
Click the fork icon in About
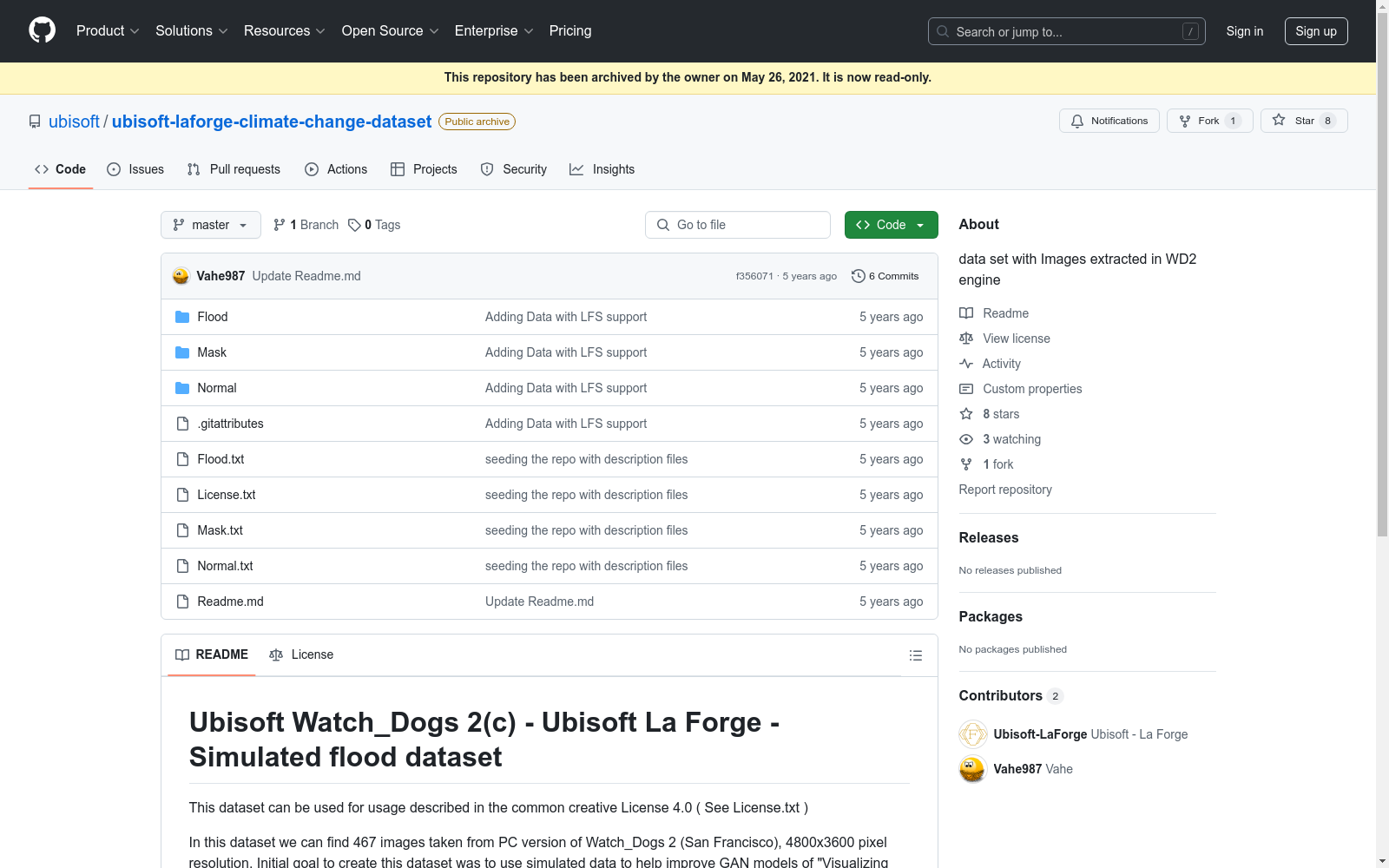[x=966, y=464]
